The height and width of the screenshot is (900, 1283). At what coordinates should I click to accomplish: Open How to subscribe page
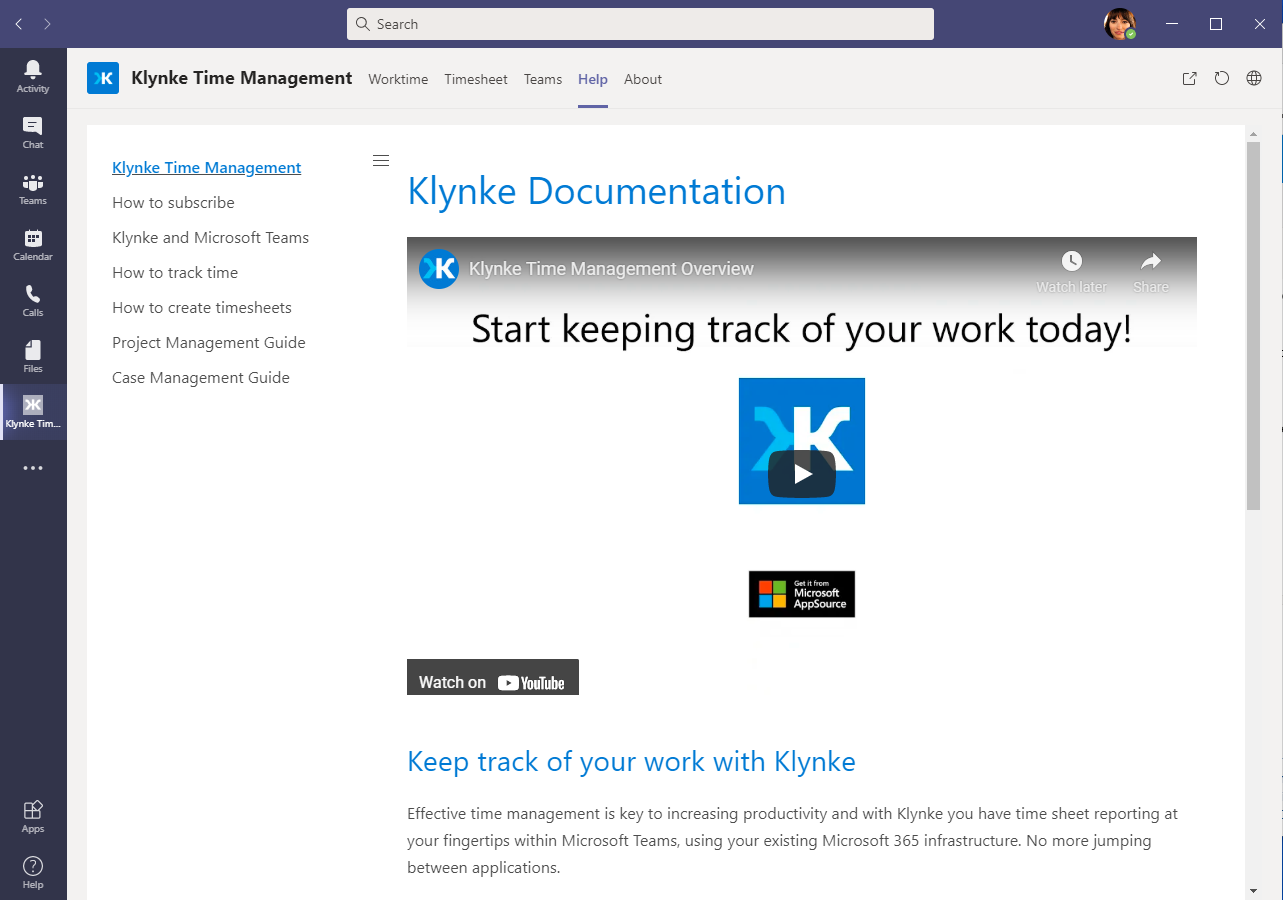tap(173, 202)
